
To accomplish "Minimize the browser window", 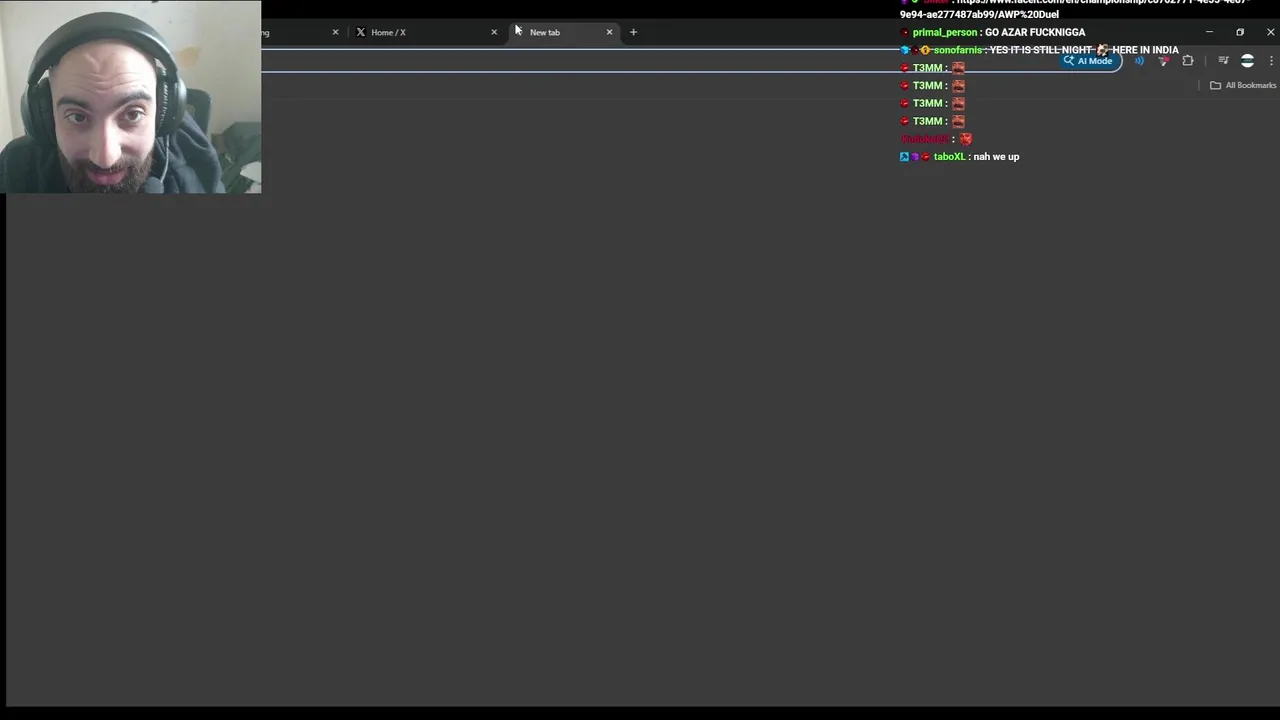I will (1209, 32).
